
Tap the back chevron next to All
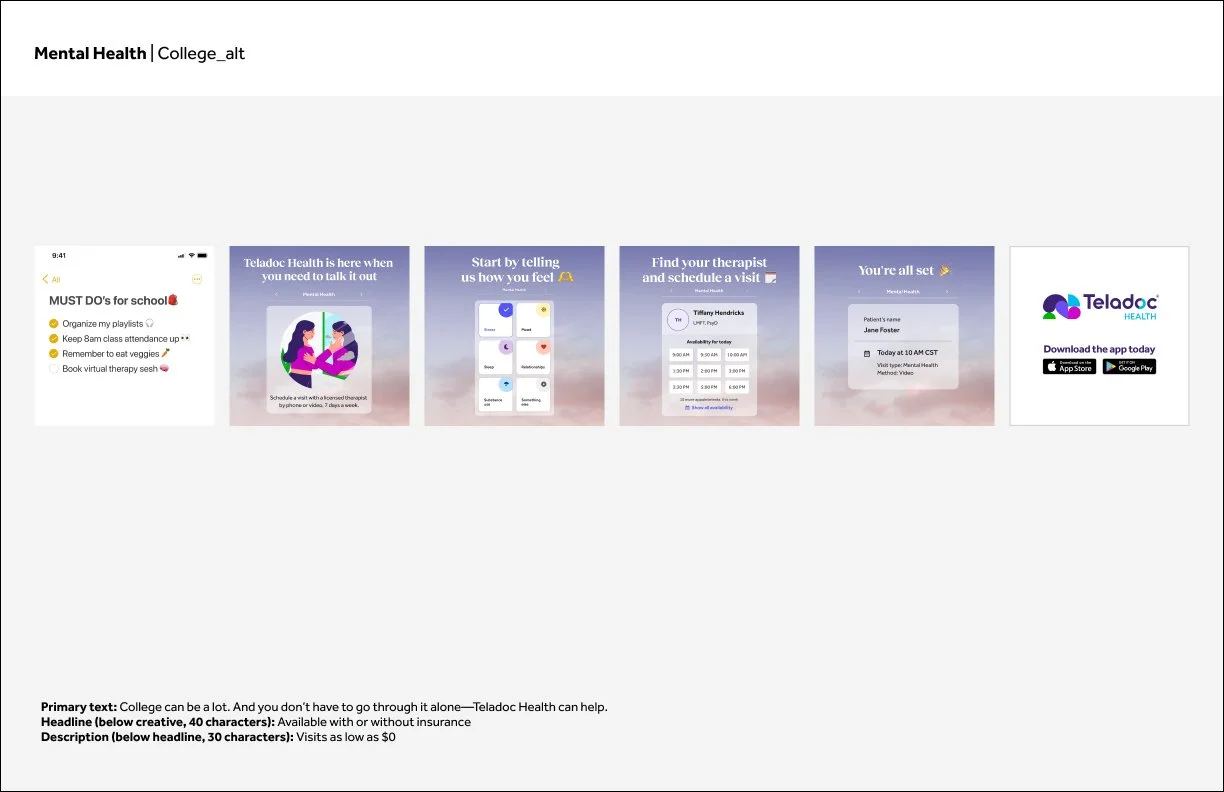coord(45,279)
